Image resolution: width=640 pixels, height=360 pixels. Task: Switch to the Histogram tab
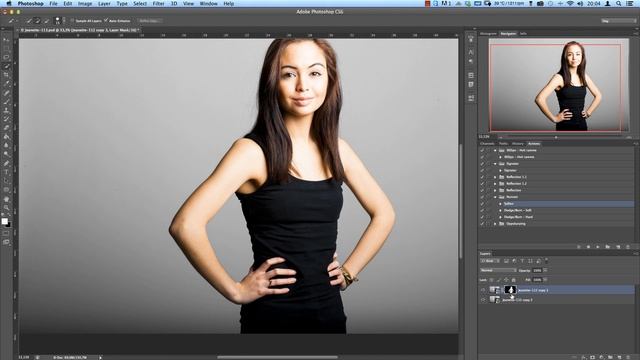pyautogui.click(x=488, y=33)
